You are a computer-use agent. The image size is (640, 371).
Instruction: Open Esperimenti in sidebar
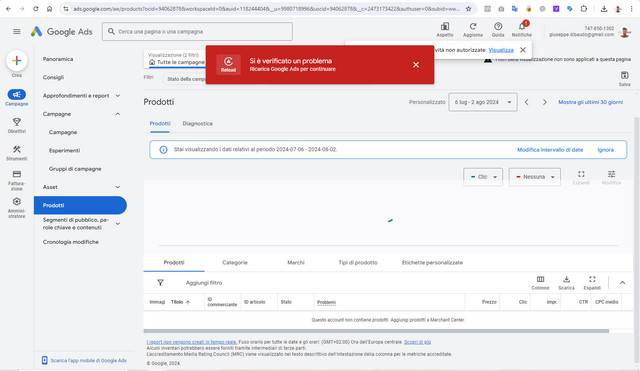coord(64,150)
